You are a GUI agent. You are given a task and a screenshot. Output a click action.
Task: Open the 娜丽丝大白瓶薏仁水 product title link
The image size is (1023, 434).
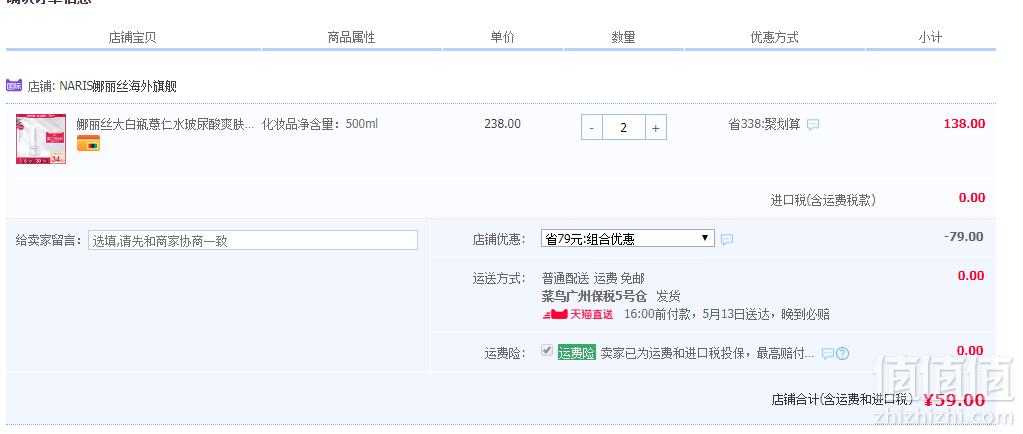pos(165,124)
